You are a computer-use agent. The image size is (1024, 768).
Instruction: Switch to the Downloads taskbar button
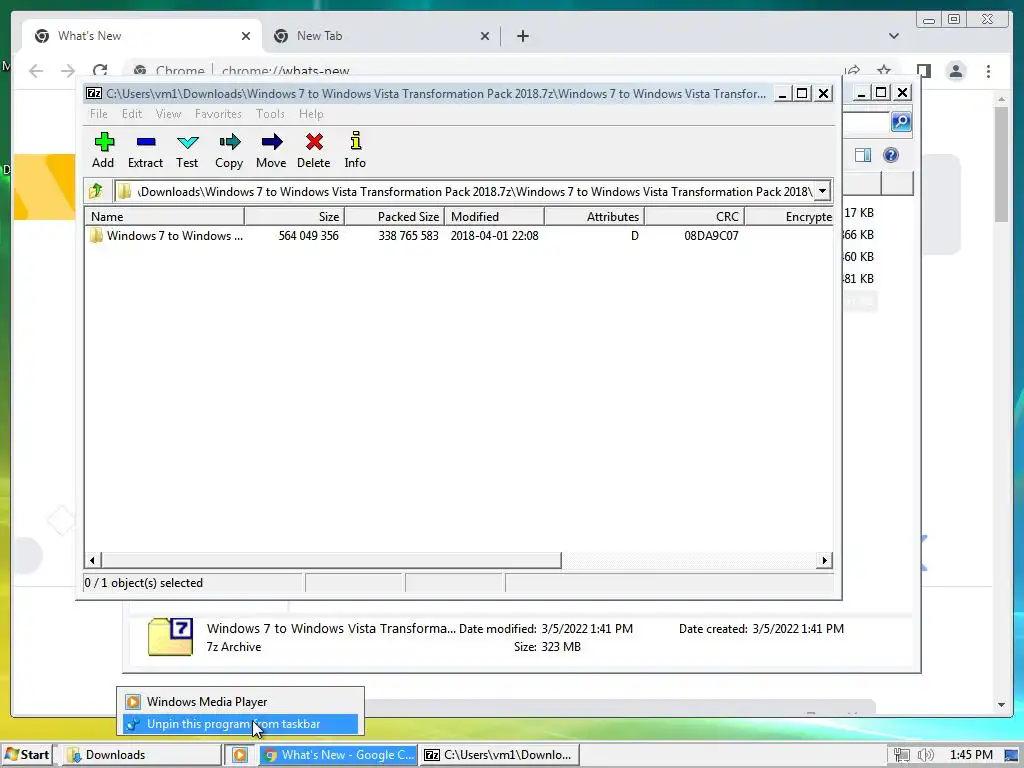click(x=142, y=754)
